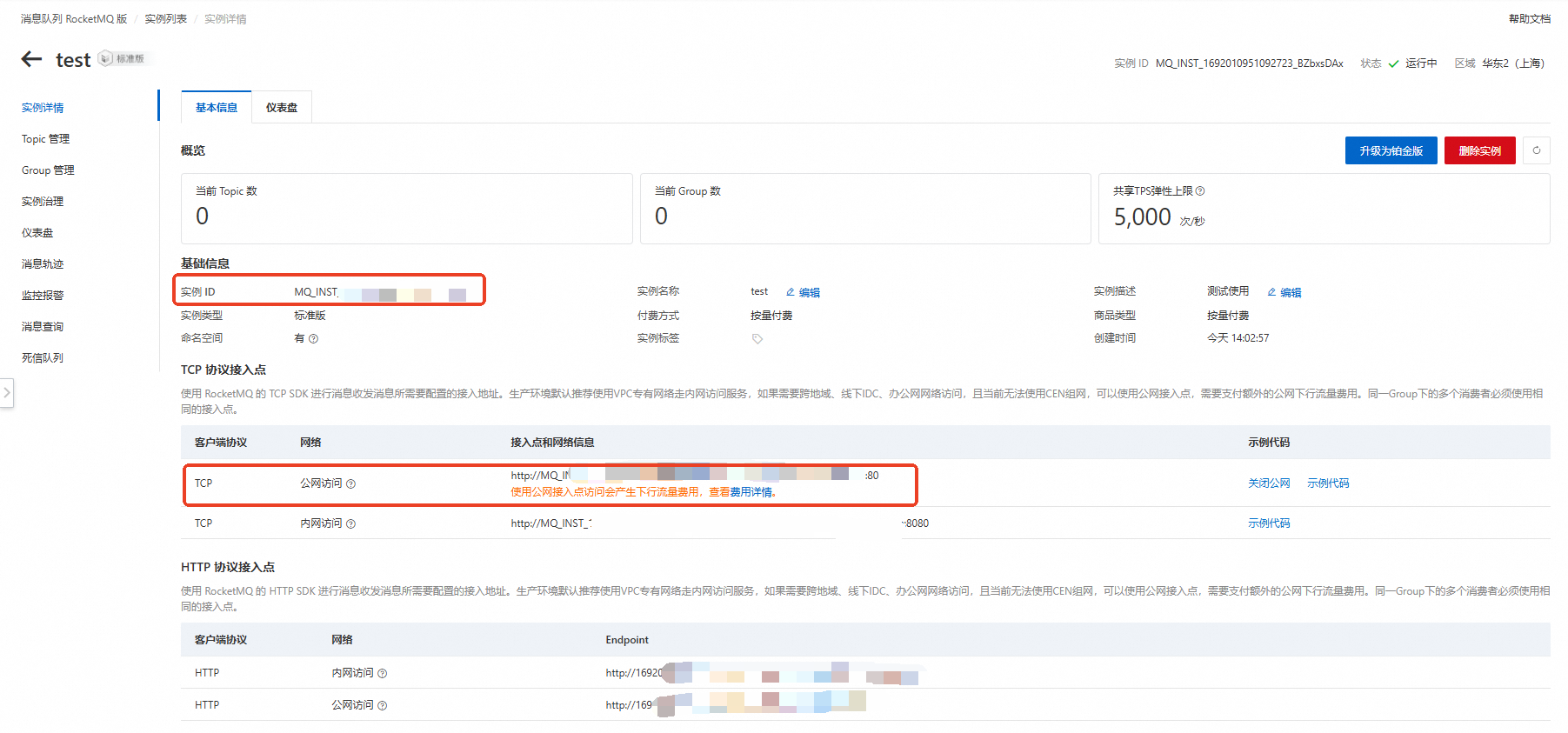Click the 接入点和网络信息 column header

pyautogui.click(x=552, y=443)
